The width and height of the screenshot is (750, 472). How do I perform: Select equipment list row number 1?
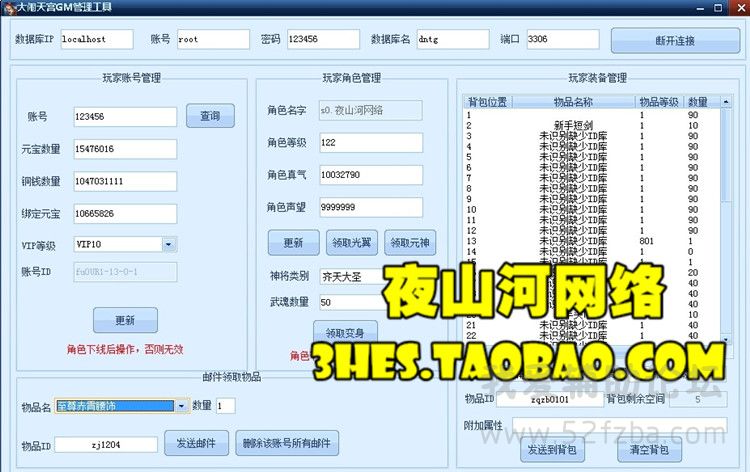pyautogui.click(x=591, y=115)
